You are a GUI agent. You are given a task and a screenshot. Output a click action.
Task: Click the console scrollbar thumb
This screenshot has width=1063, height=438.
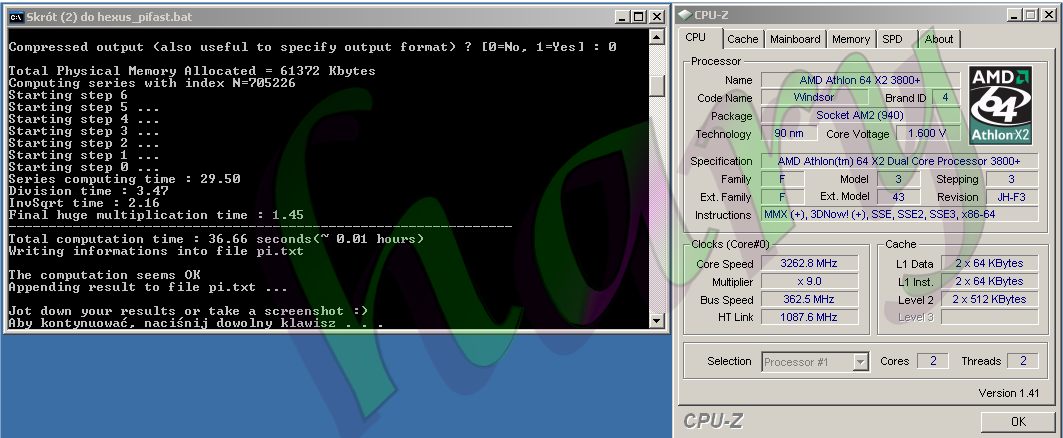[657, 85]
